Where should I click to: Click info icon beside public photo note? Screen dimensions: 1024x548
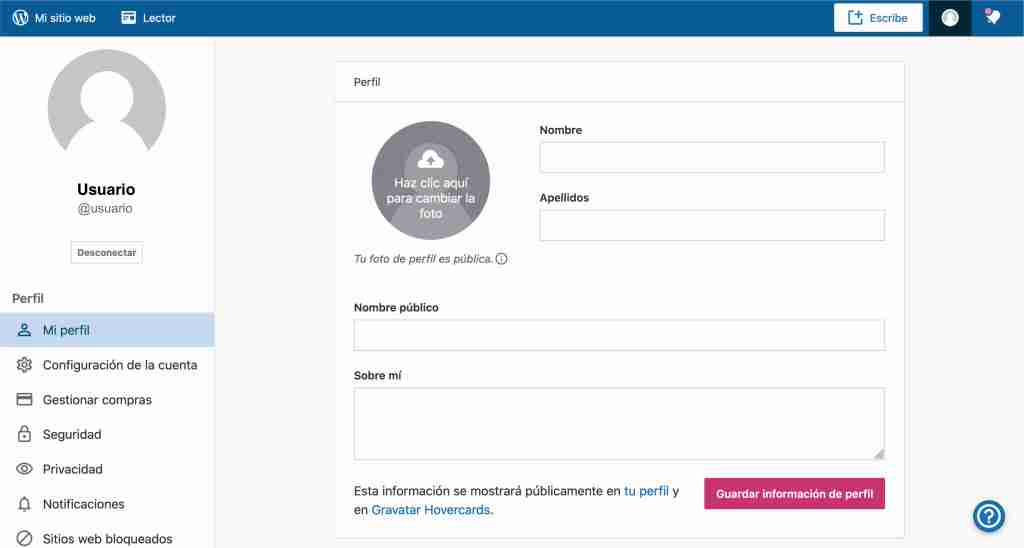[x=502, y=259]
